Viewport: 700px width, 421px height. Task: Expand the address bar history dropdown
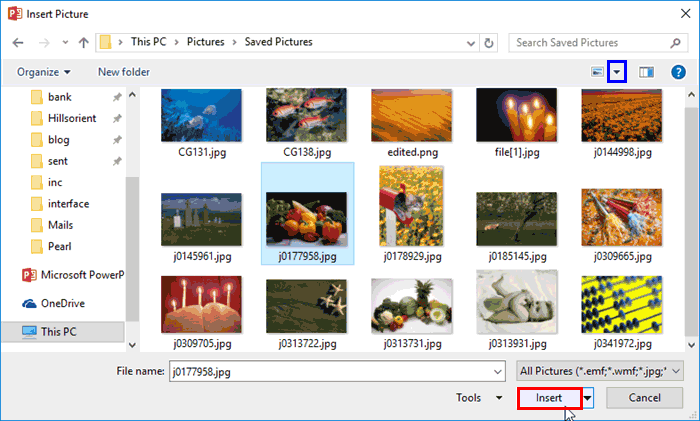471,43
